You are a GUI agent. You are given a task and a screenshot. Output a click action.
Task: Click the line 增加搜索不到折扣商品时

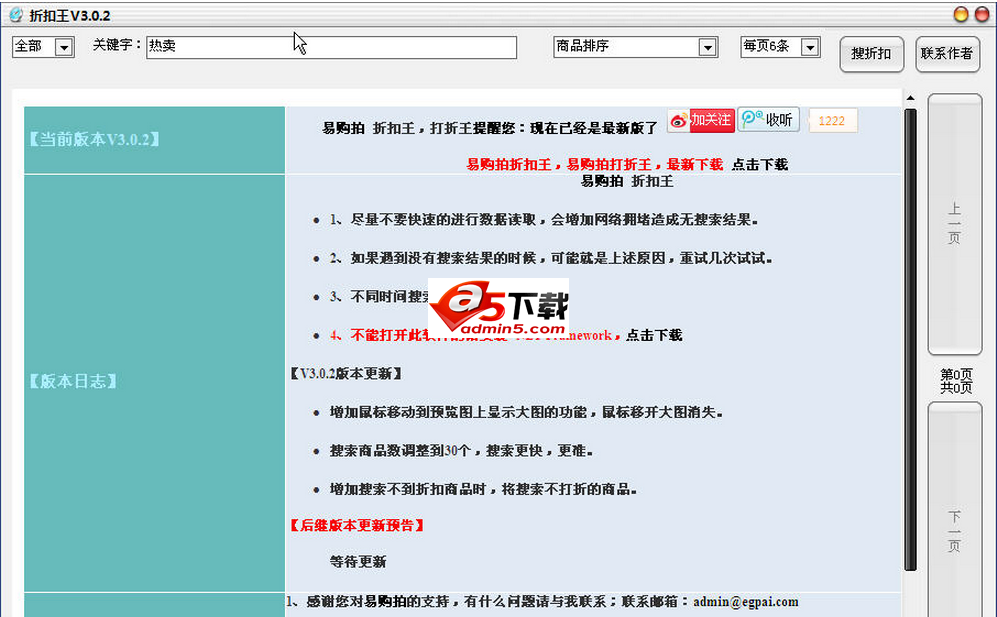coord(483,489)
